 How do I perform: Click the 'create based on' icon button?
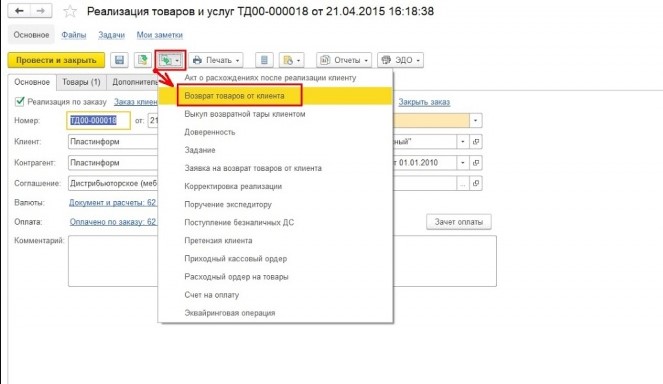pyautogui.click(x=170, y=60)
